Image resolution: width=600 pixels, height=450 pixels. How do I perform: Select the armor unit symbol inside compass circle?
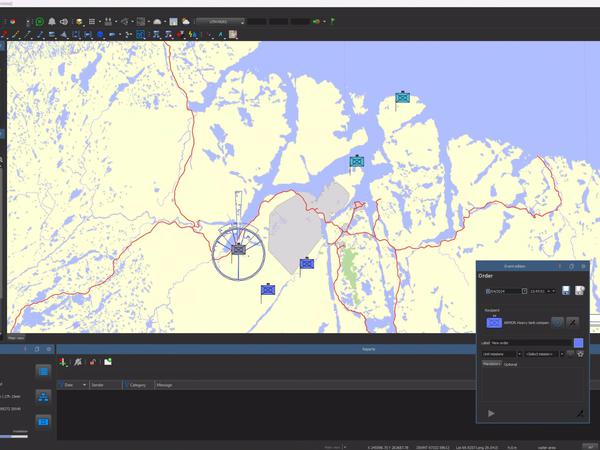coord(238,248)
